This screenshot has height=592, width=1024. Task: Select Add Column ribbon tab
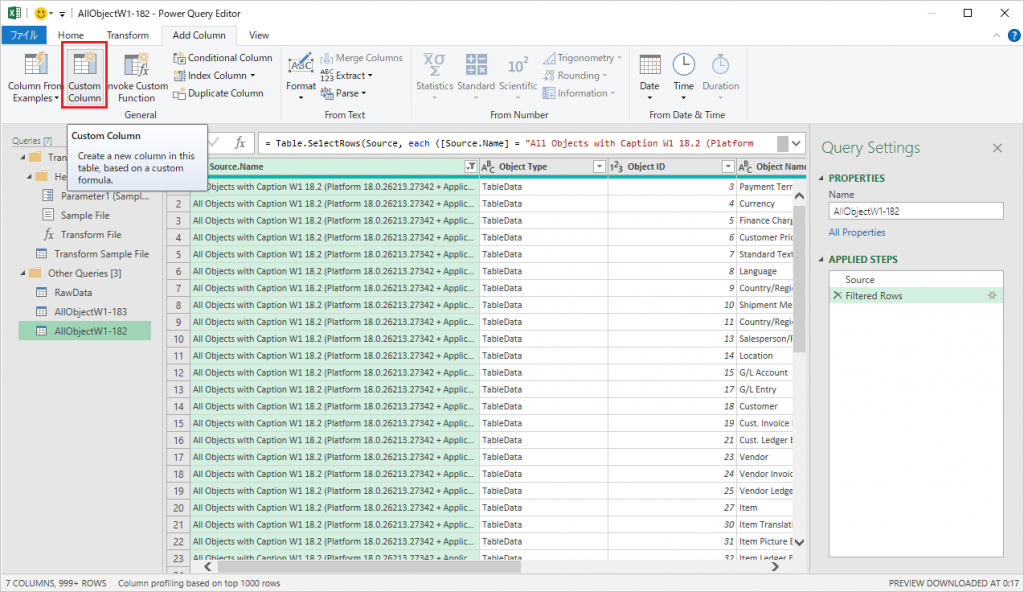tap(199, 35)
